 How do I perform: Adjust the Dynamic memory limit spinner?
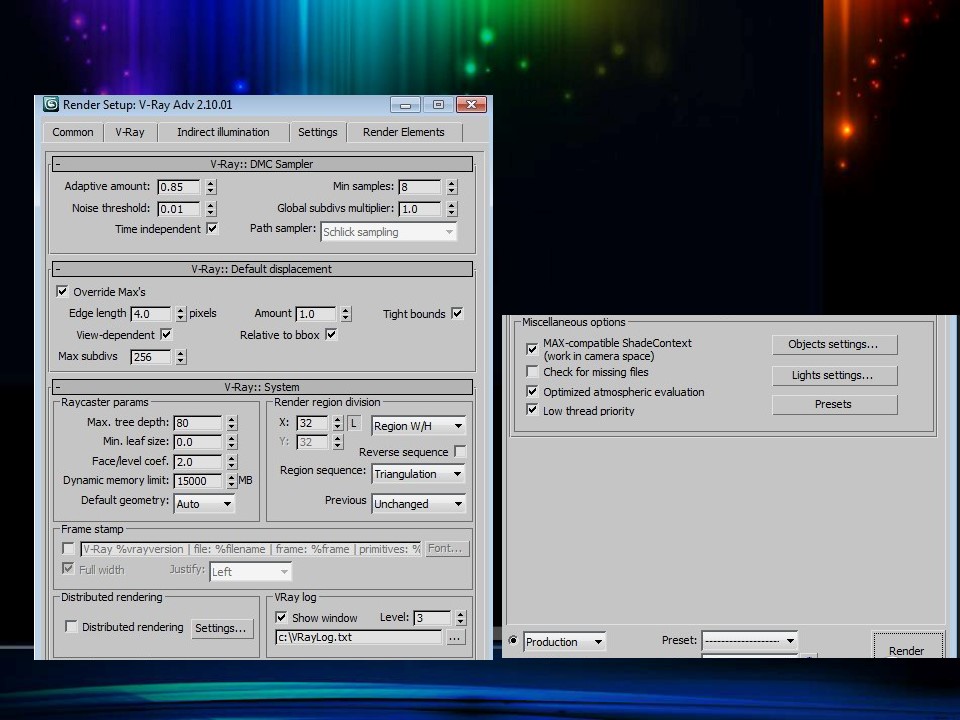[231, 481]
